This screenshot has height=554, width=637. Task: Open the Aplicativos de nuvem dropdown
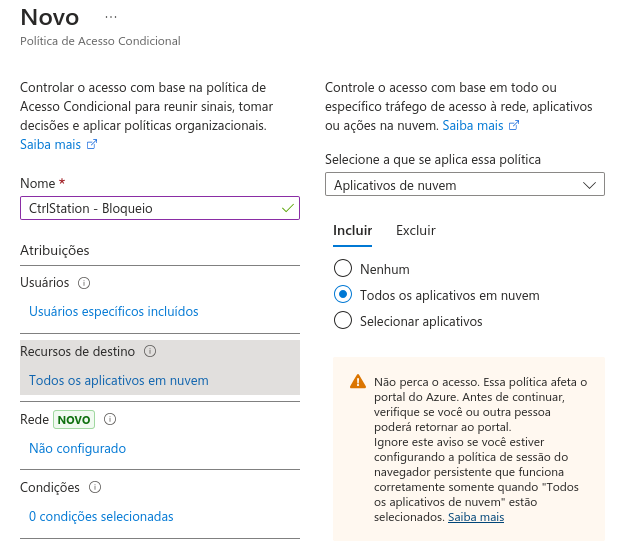pos(464,185)
